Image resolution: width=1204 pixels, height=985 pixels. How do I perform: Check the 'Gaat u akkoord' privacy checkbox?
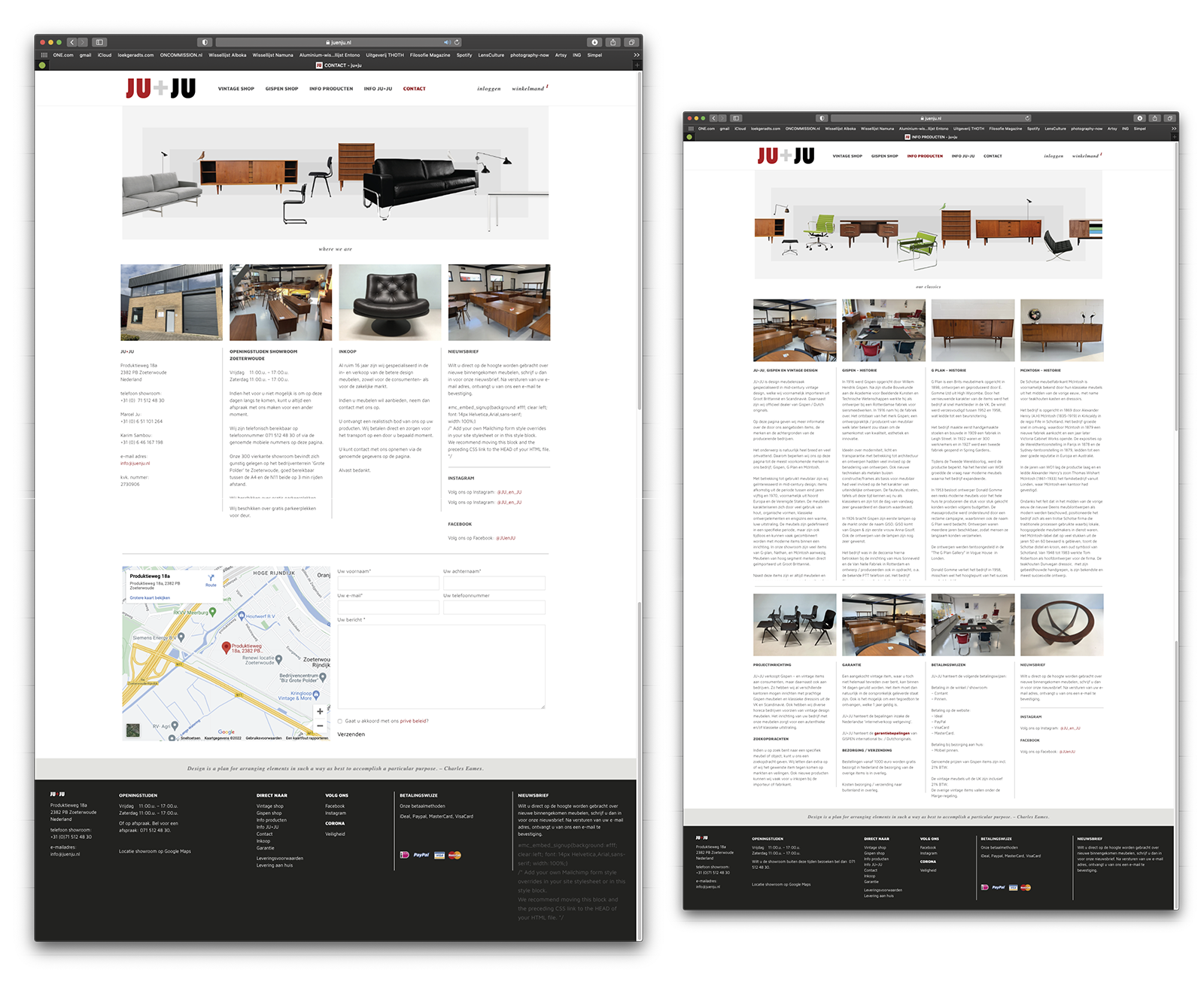(x=340, y=721)
